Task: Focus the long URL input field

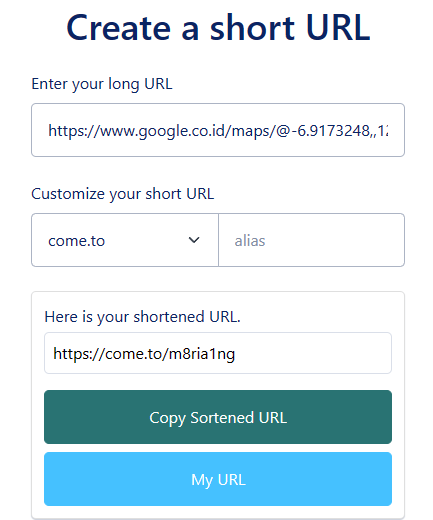Action: point(218,130)
